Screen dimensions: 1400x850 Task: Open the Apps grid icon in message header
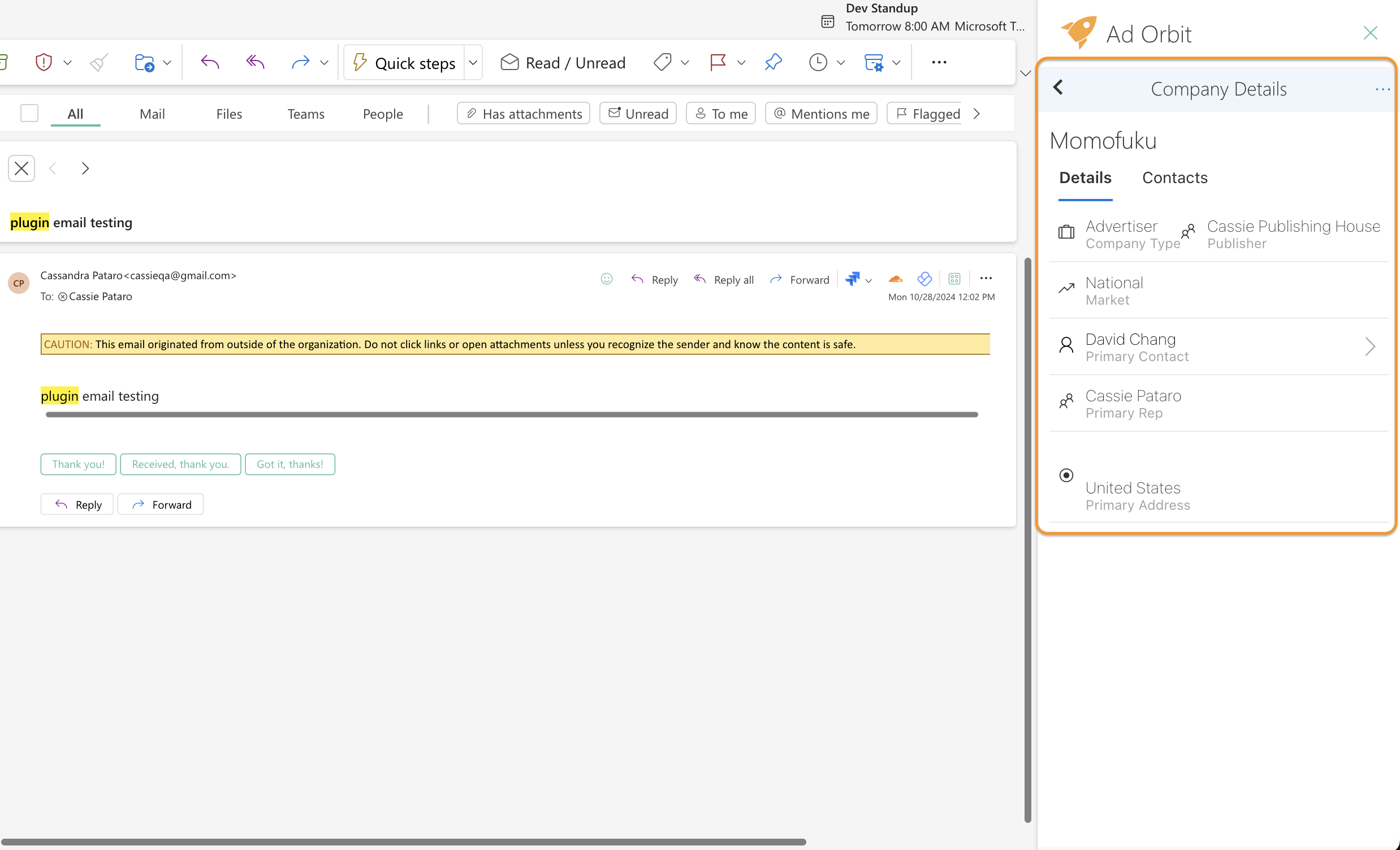(x=954, y=279)
